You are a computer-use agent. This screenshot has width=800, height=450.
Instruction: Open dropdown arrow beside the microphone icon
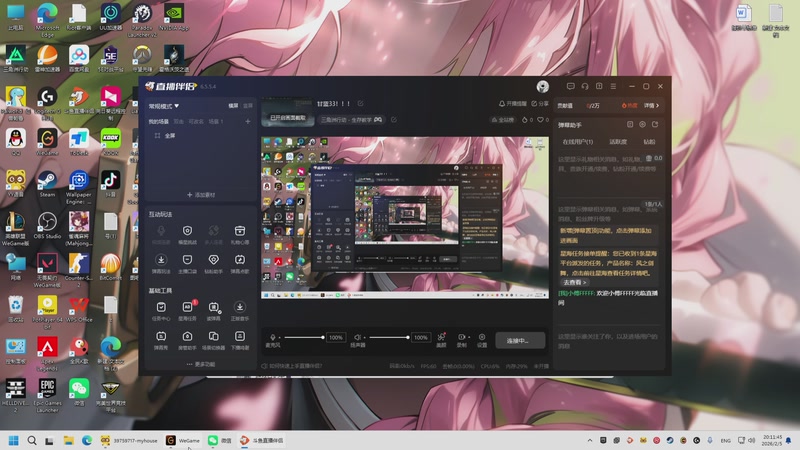280,337
